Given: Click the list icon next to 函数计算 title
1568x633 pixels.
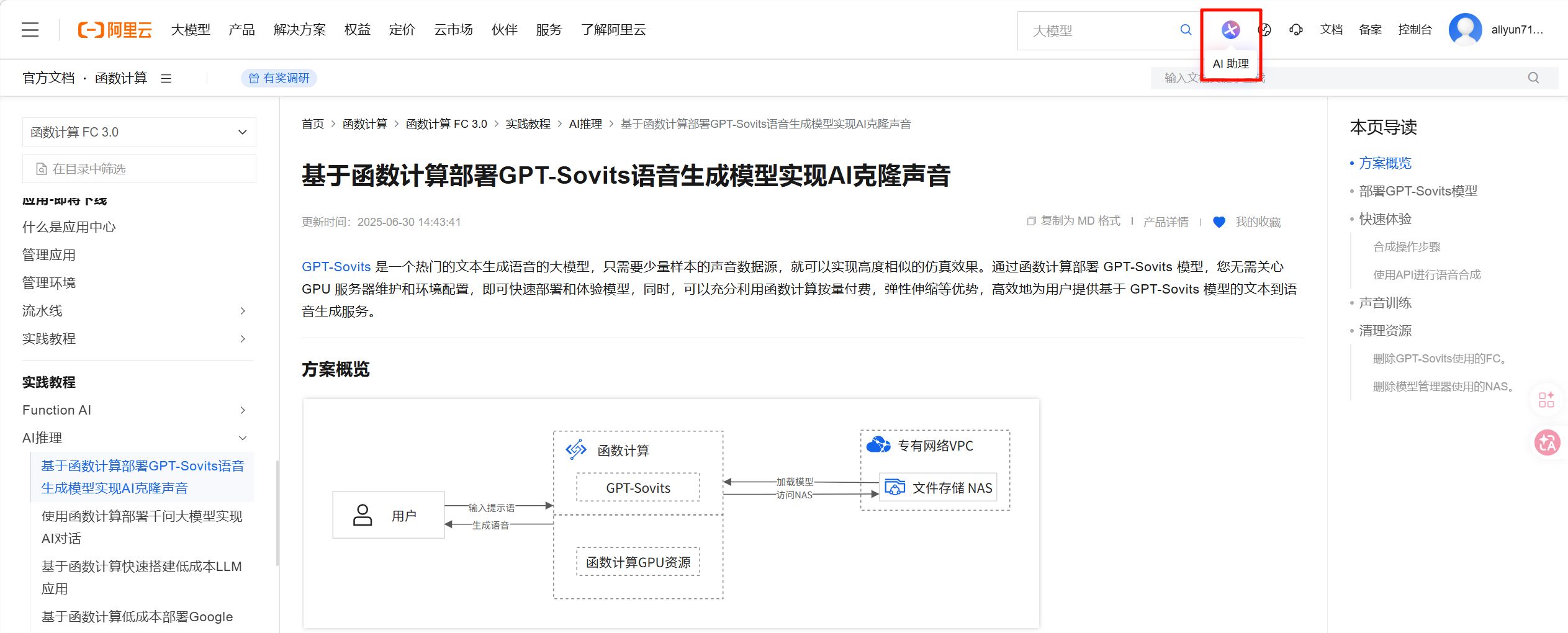Looking at the screenshot, I should [166, 78].
